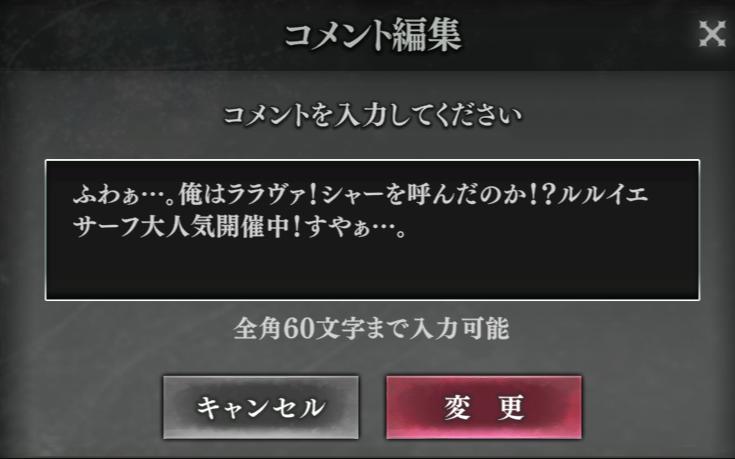Focus the comment text input box
735x459 pixels.
pyautogui.click(x=372, y=230)
